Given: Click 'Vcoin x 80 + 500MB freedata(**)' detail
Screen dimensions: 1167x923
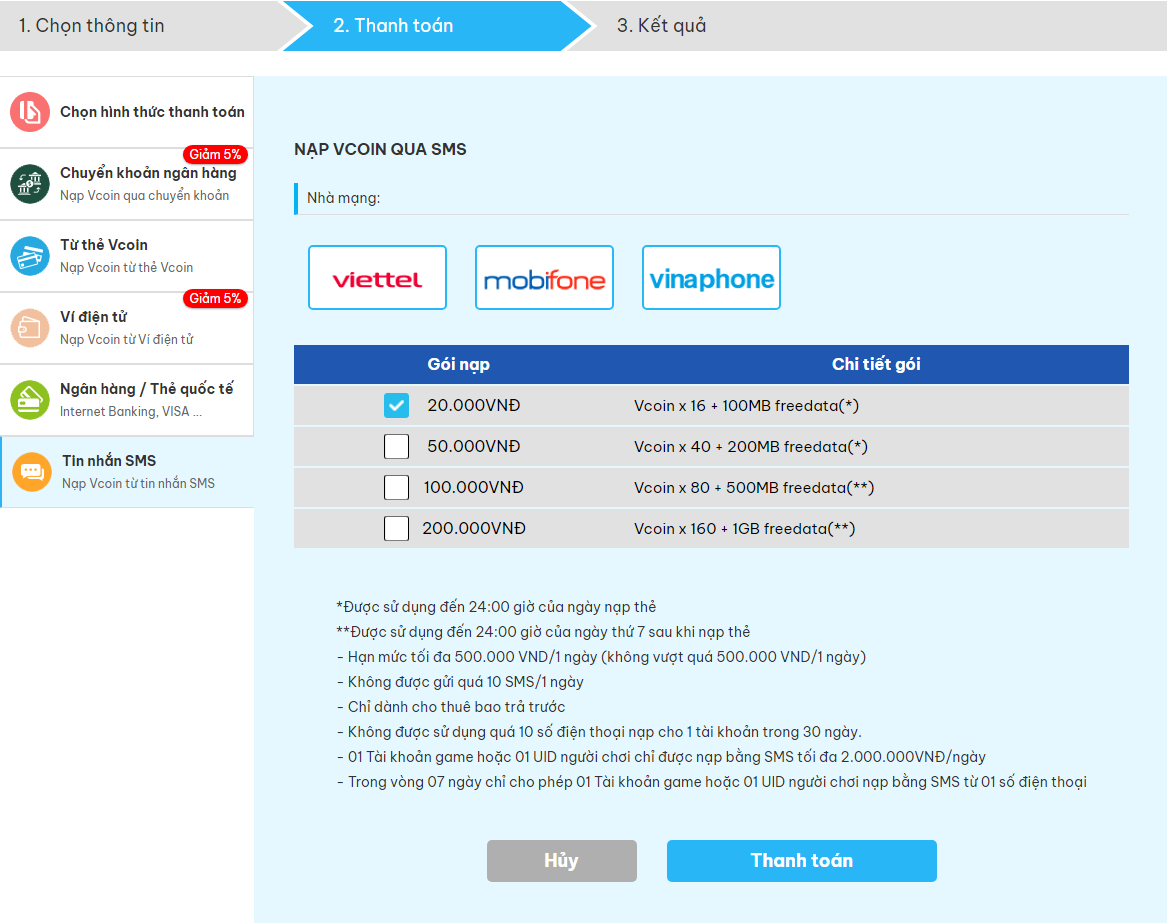Looking at the screenshot, I should [754, 488].
